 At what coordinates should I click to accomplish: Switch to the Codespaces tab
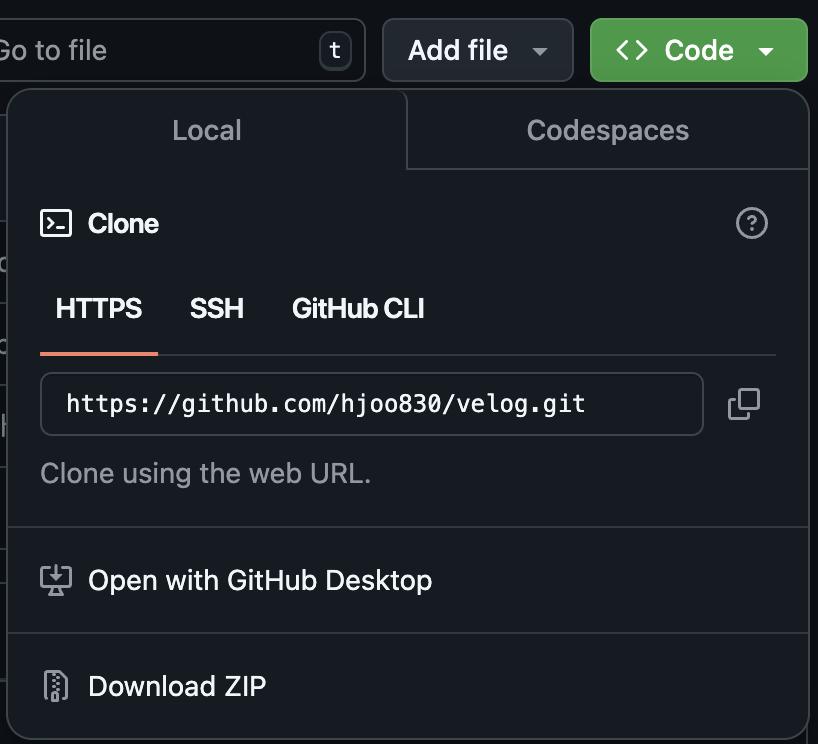click(605, 130)
